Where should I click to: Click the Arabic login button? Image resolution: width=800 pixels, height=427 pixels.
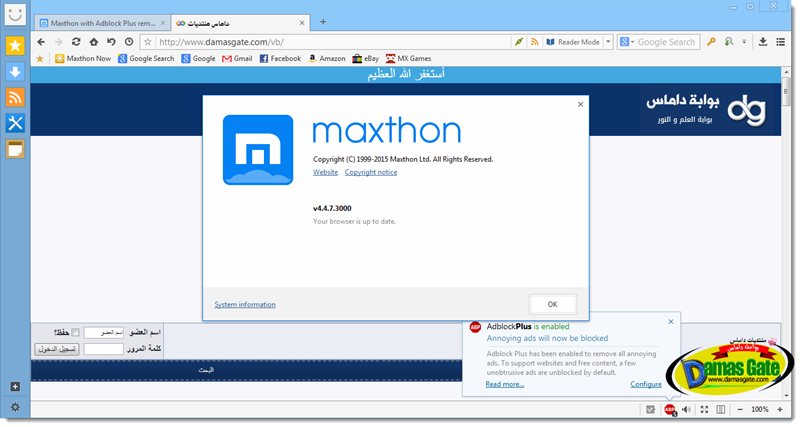pos(57,349)
